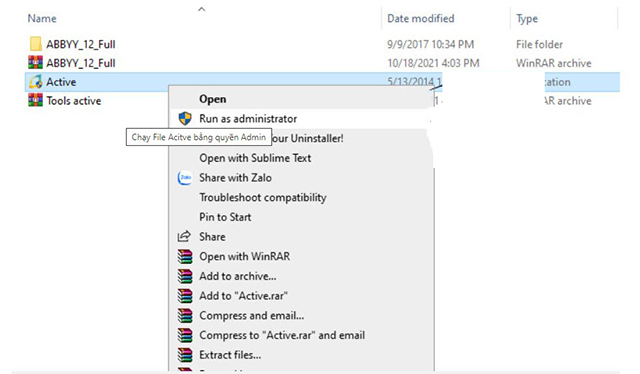640x374 pixels.
Task: Select the Active file name
Action: [61, 82]
